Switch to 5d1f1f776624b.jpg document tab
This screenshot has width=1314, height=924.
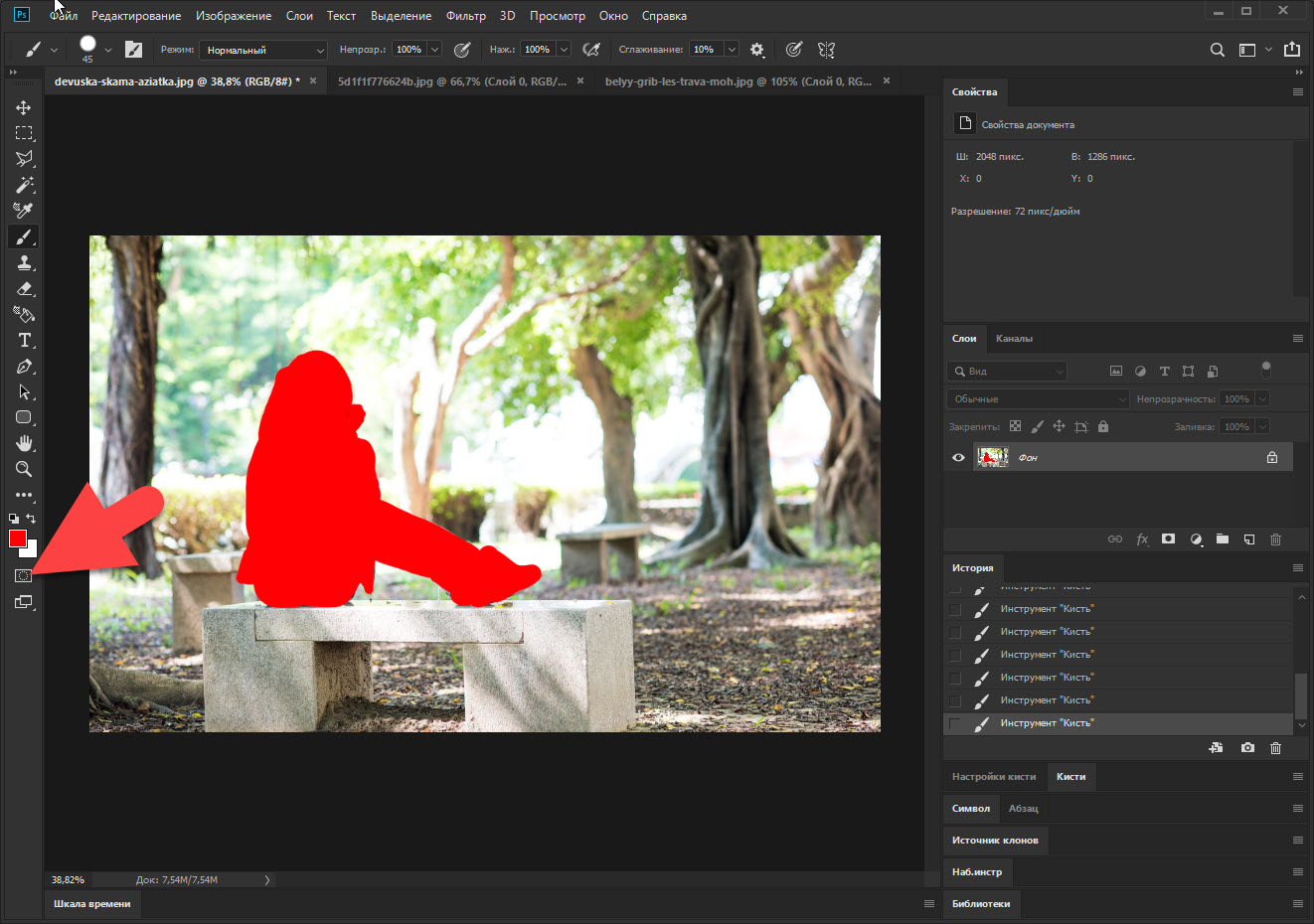pyautogui.click(x=452, y=81)
